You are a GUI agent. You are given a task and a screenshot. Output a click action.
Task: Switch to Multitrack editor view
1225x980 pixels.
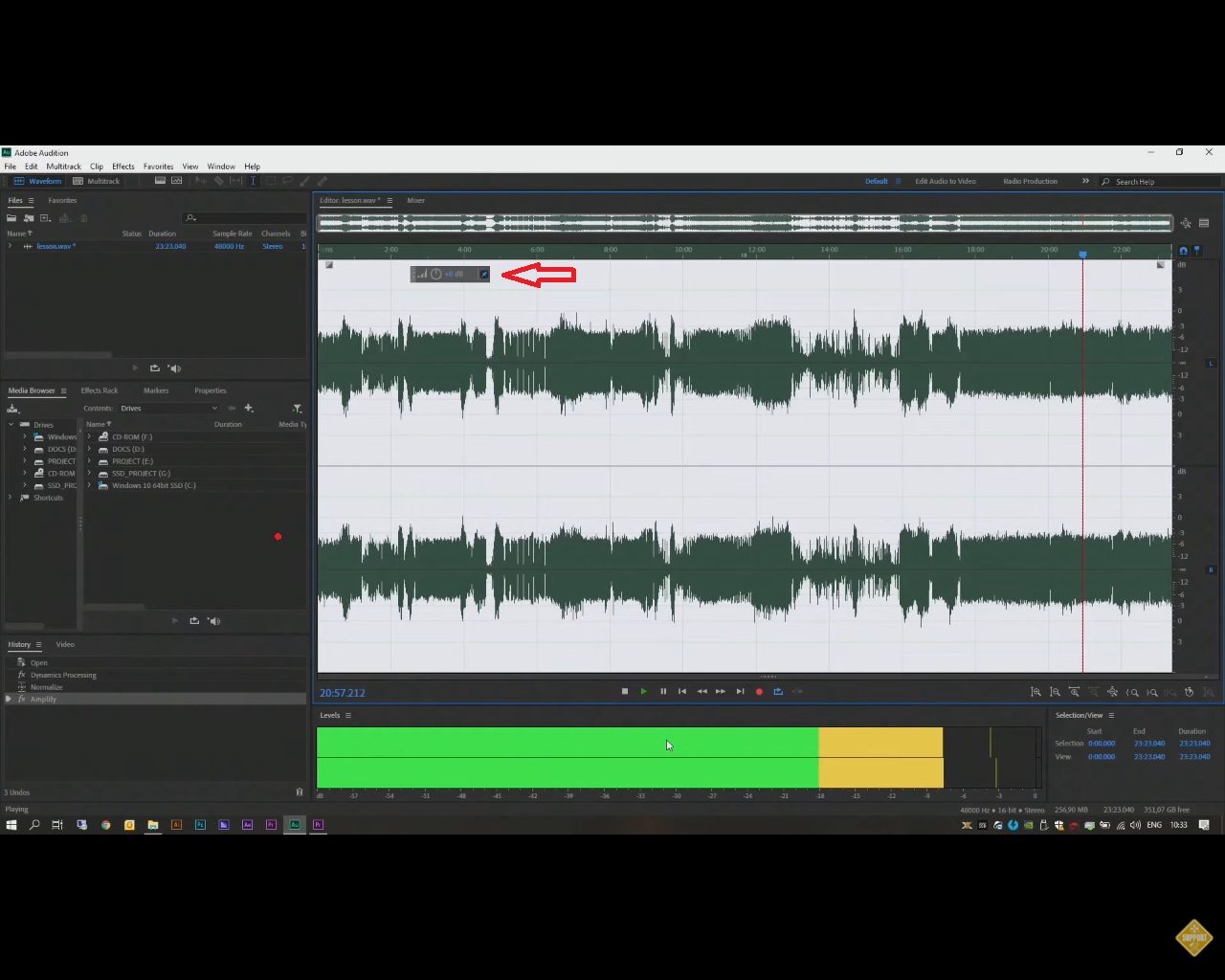click(97, 181)
